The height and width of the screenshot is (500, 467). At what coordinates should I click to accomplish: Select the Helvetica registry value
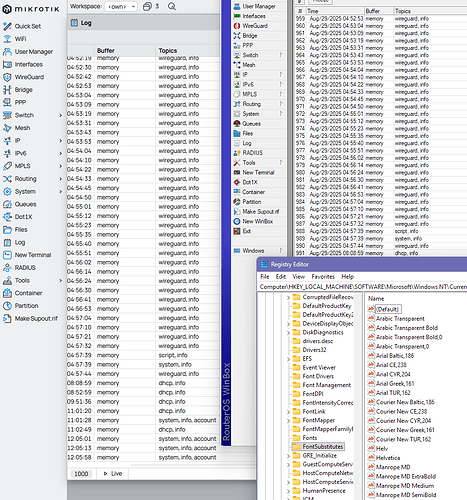[x=388, y=458]
